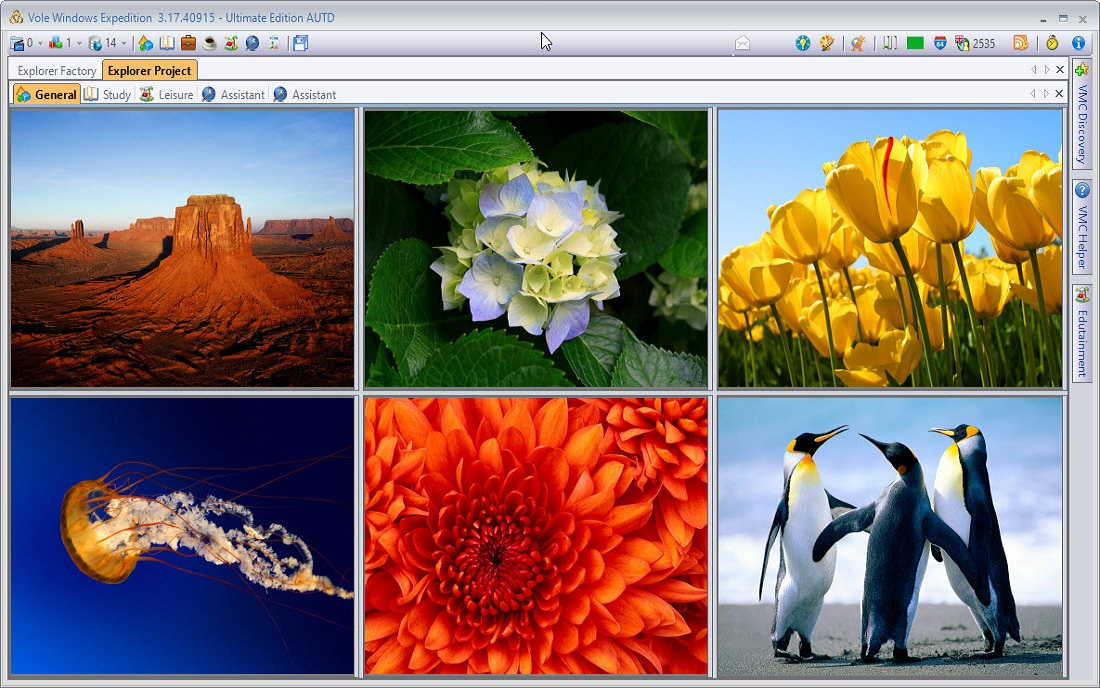Click the light bulb icon
The image size is (1100, 688).
pos(803,43)
